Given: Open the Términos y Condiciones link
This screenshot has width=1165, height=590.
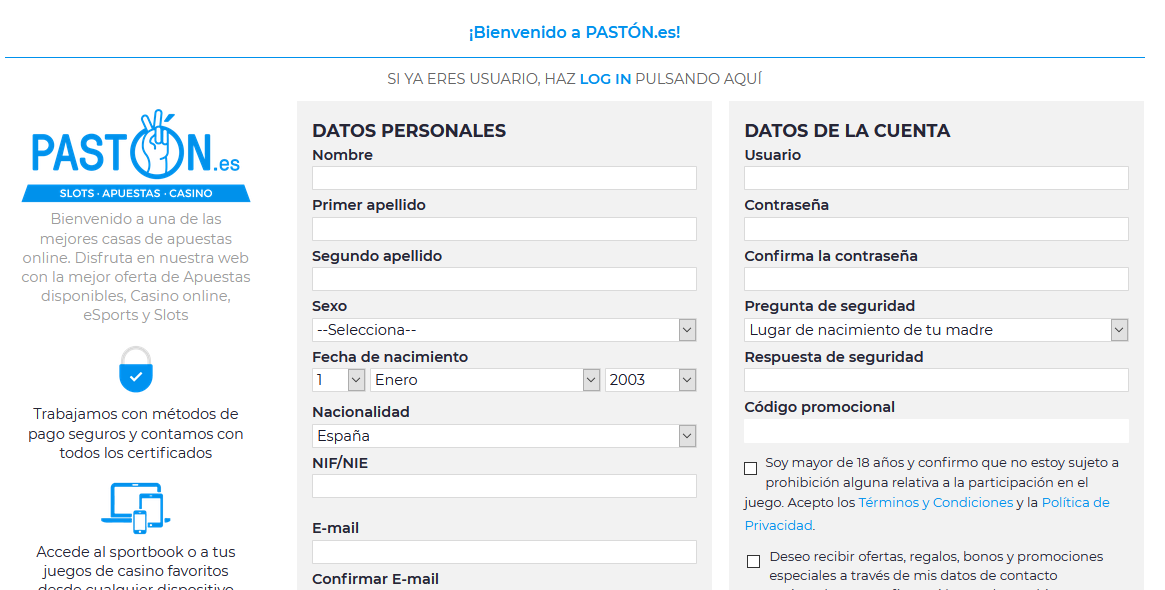Looking at the screenshot, I should pos(935,502).
